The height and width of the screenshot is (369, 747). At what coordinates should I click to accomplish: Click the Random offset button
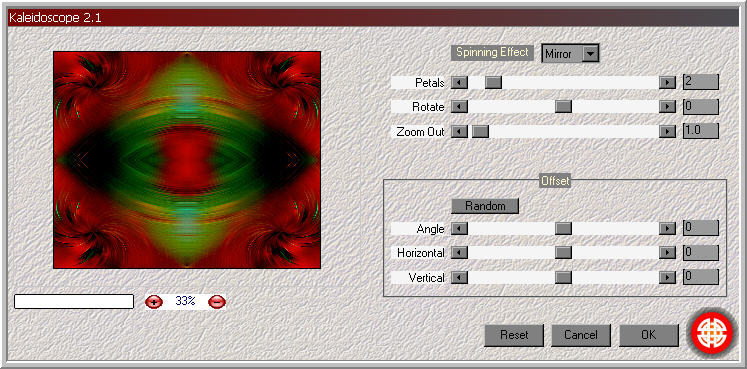pos(485,206)
